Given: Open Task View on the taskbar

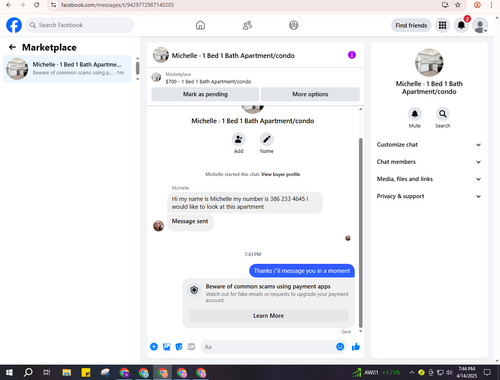Looking at the screenshot, I should coord(47,372).
